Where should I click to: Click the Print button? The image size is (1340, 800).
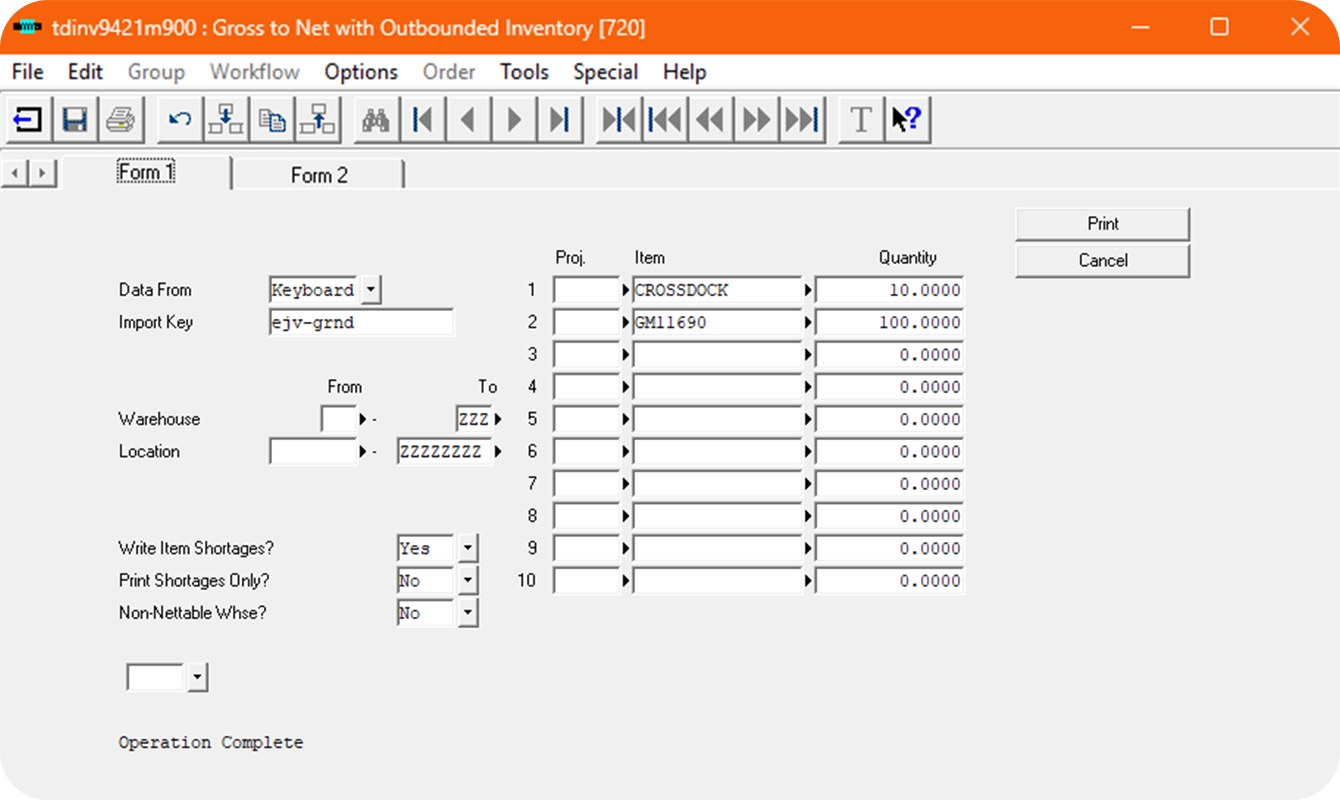[1103, 224]
